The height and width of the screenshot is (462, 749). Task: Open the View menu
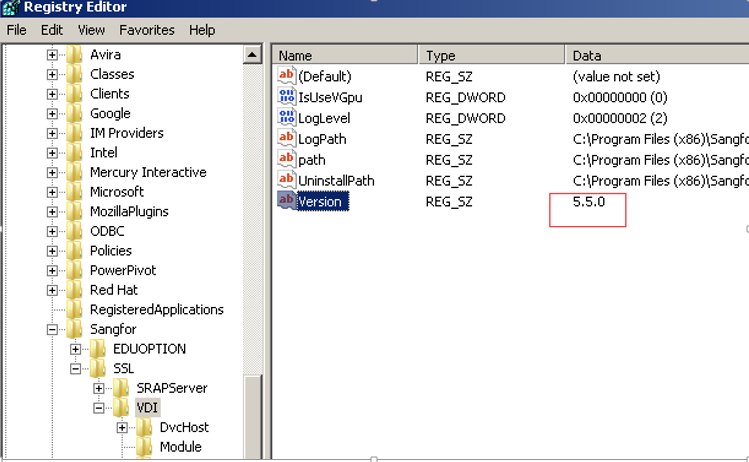(x=91, y=30)
